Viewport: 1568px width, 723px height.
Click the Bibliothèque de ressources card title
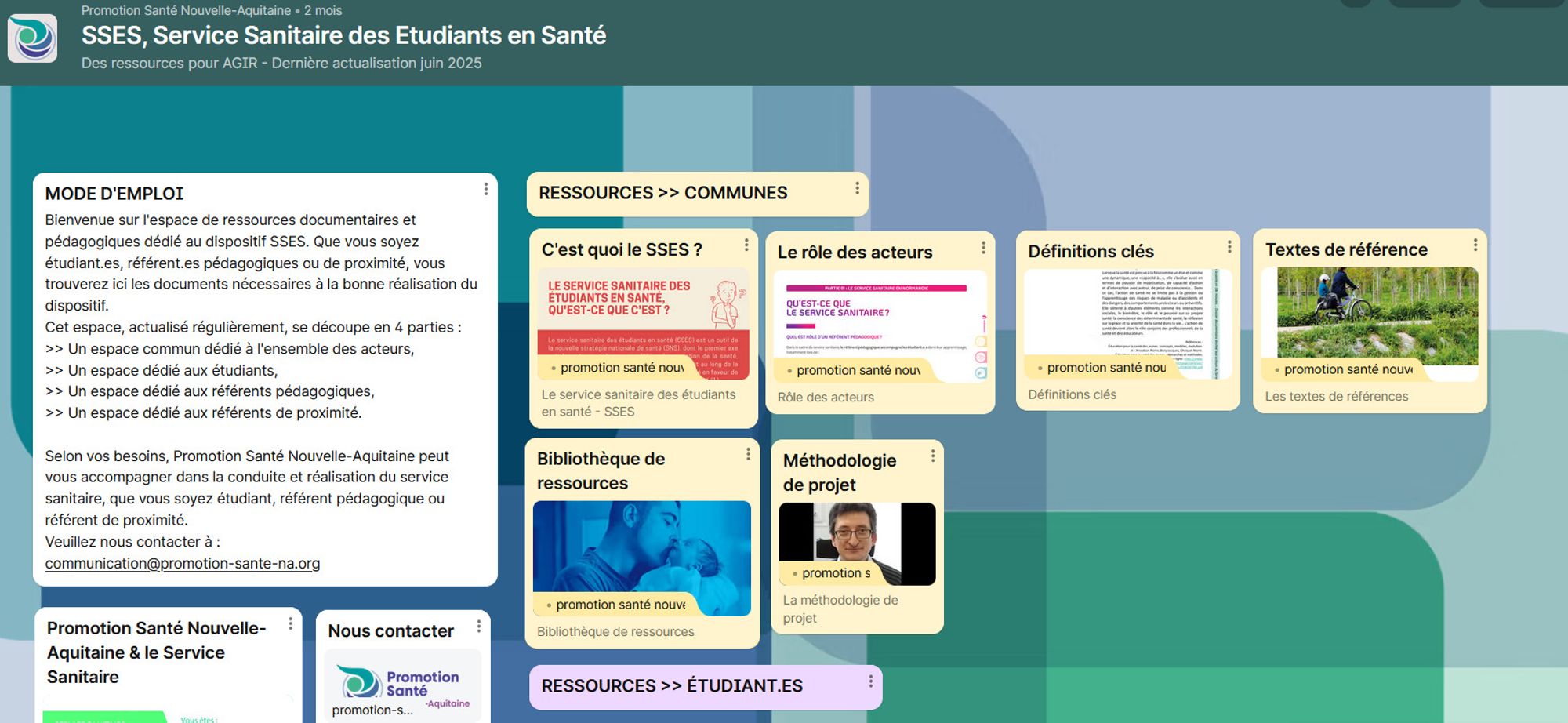coord(601,470)
